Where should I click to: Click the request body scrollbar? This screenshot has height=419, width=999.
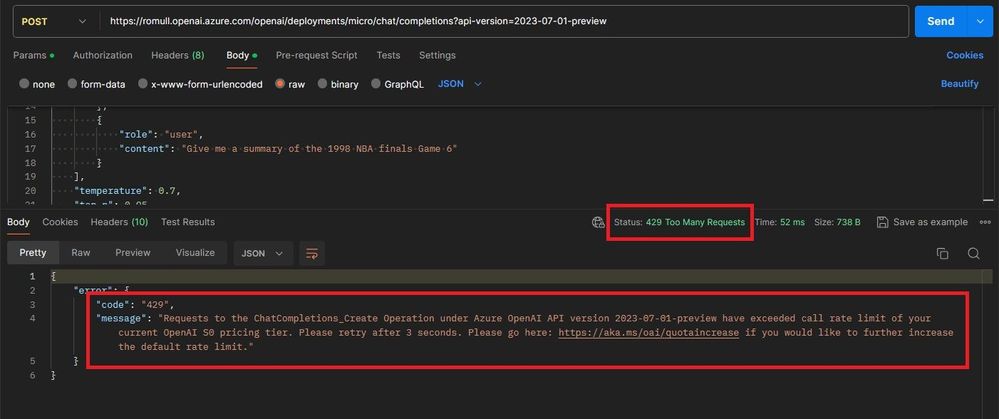(988, 199)
